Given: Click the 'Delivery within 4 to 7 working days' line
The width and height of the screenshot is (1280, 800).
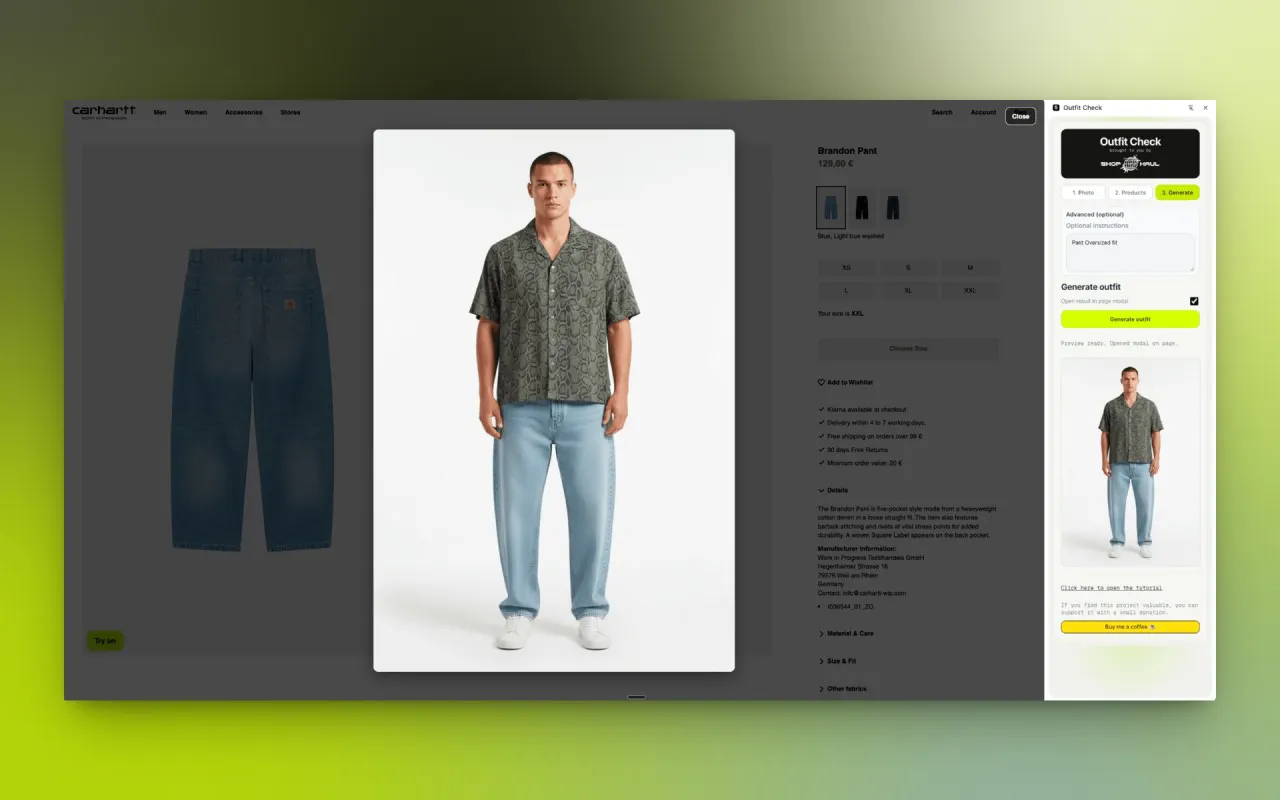Looking at the screenshot, I should coord(876,423).
